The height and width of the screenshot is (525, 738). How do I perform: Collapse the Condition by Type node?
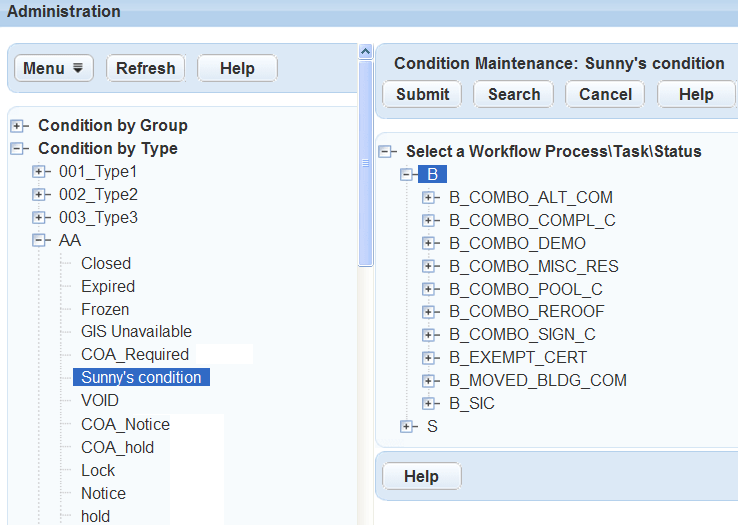tap(18, 149)
